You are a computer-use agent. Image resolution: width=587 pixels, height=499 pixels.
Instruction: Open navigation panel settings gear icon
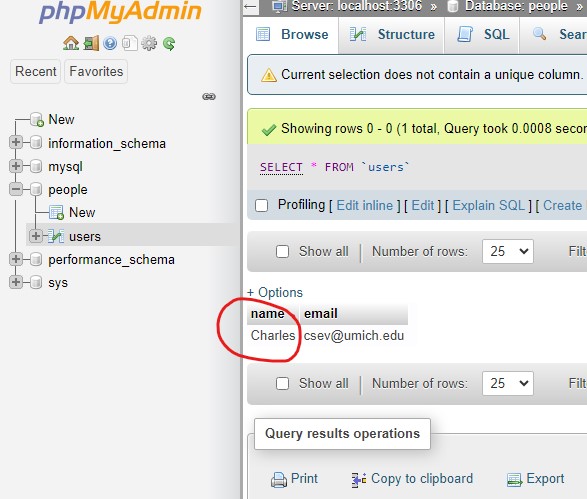click(x=149, y=44)
